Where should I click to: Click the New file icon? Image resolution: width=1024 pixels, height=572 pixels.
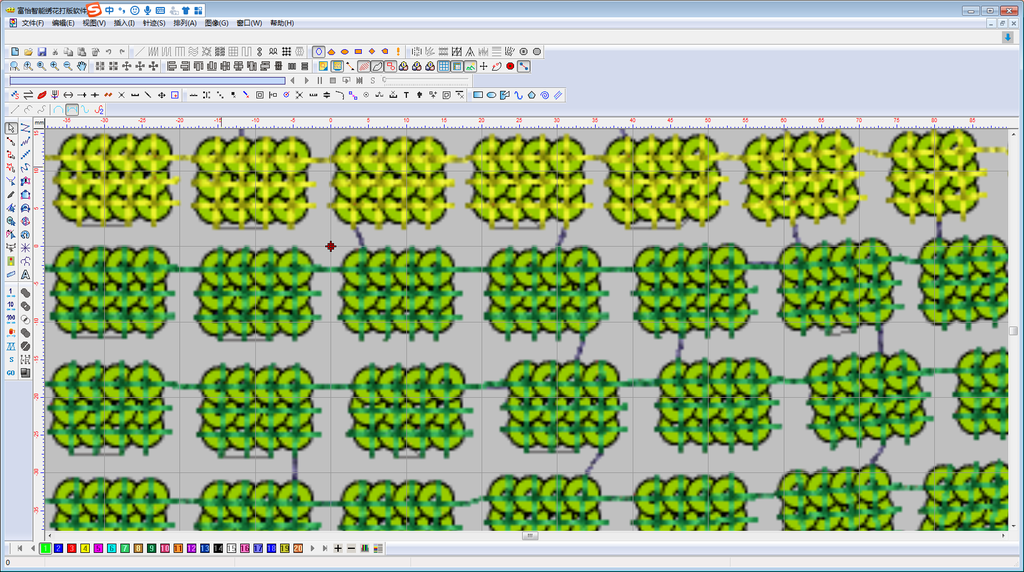tap(15, 51)
